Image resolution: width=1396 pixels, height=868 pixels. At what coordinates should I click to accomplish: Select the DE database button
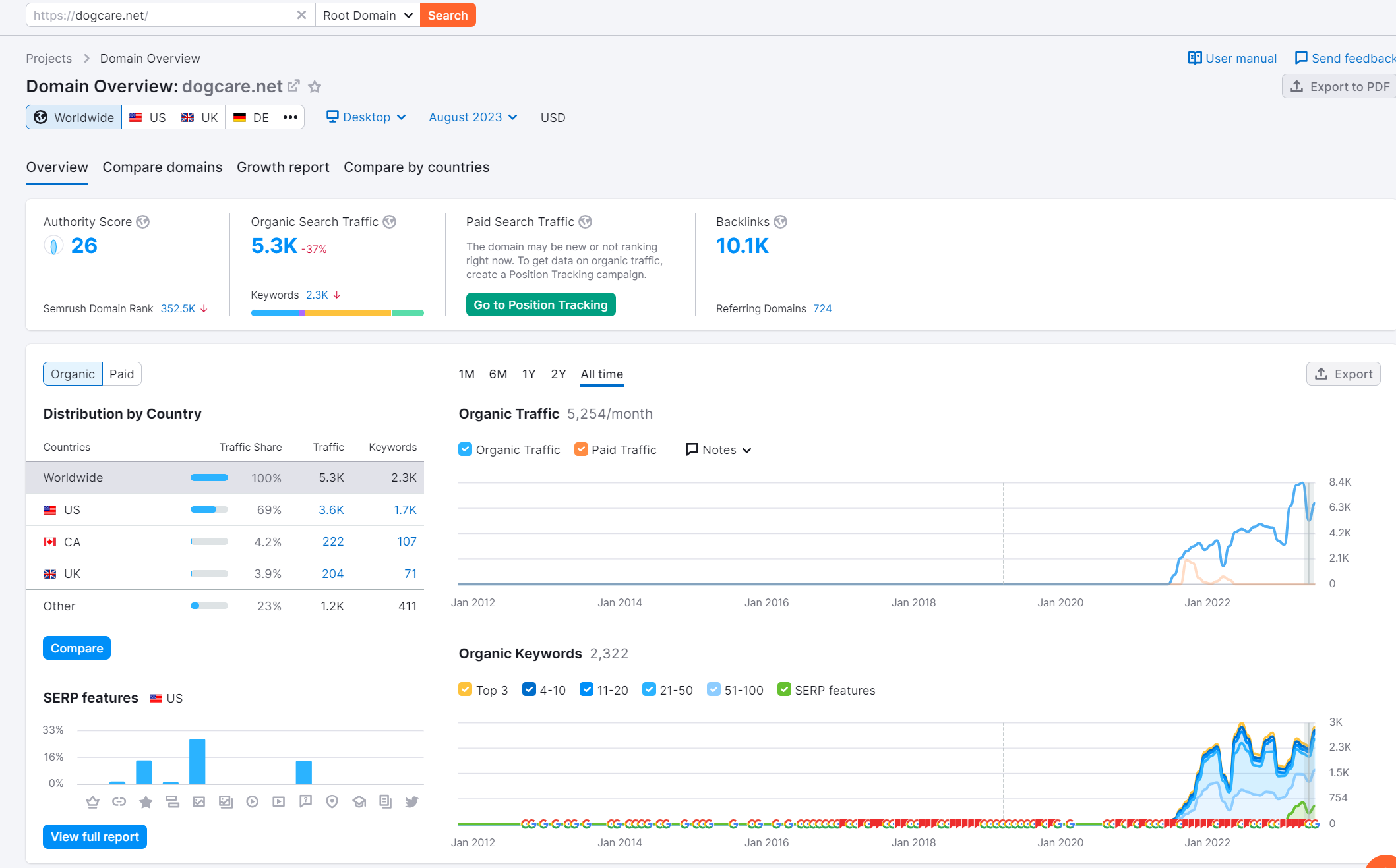251,117
